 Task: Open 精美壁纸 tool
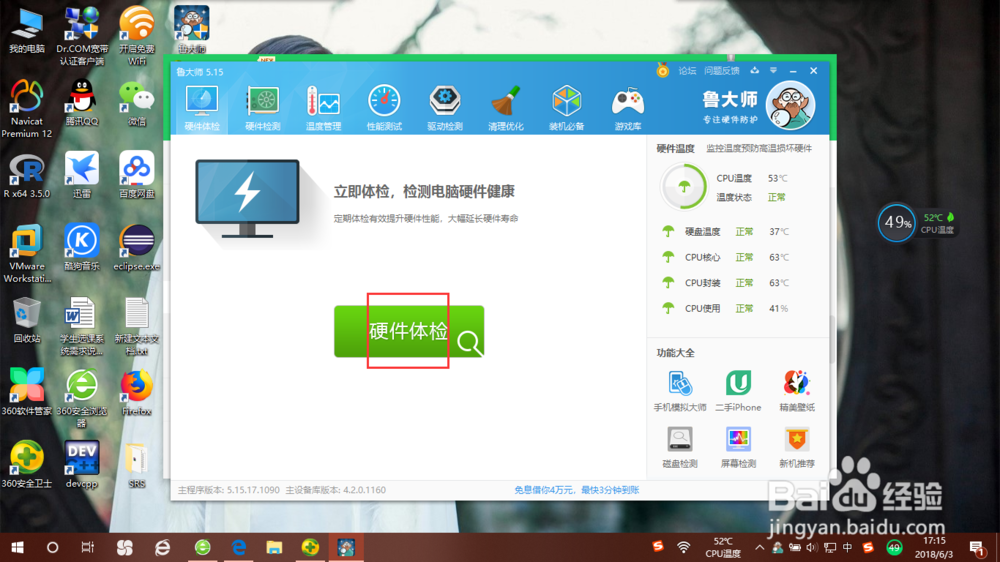(797, 390)
